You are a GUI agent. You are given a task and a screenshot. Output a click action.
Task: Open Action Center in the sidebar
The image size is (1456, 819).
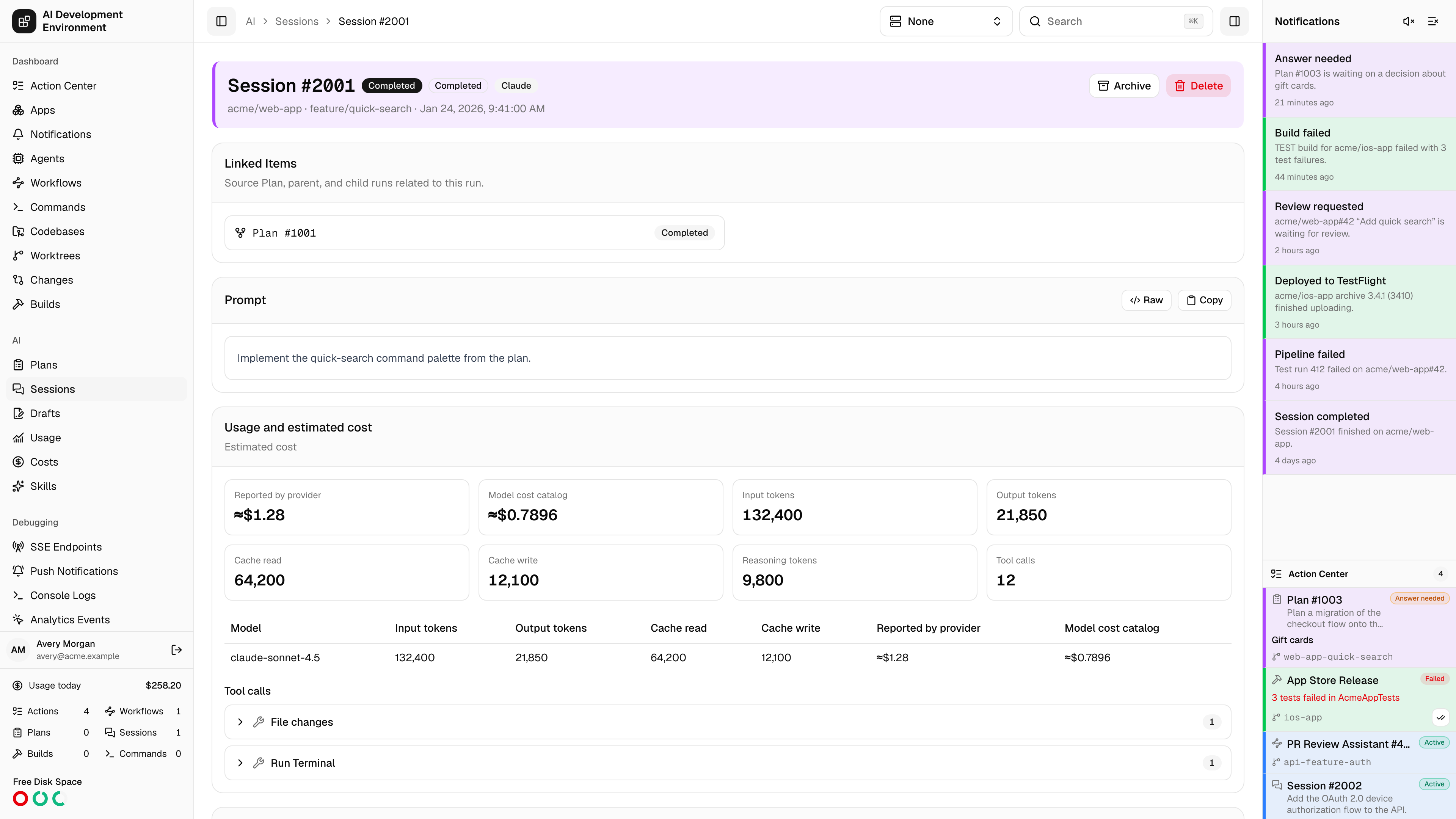tap(97, 86)
